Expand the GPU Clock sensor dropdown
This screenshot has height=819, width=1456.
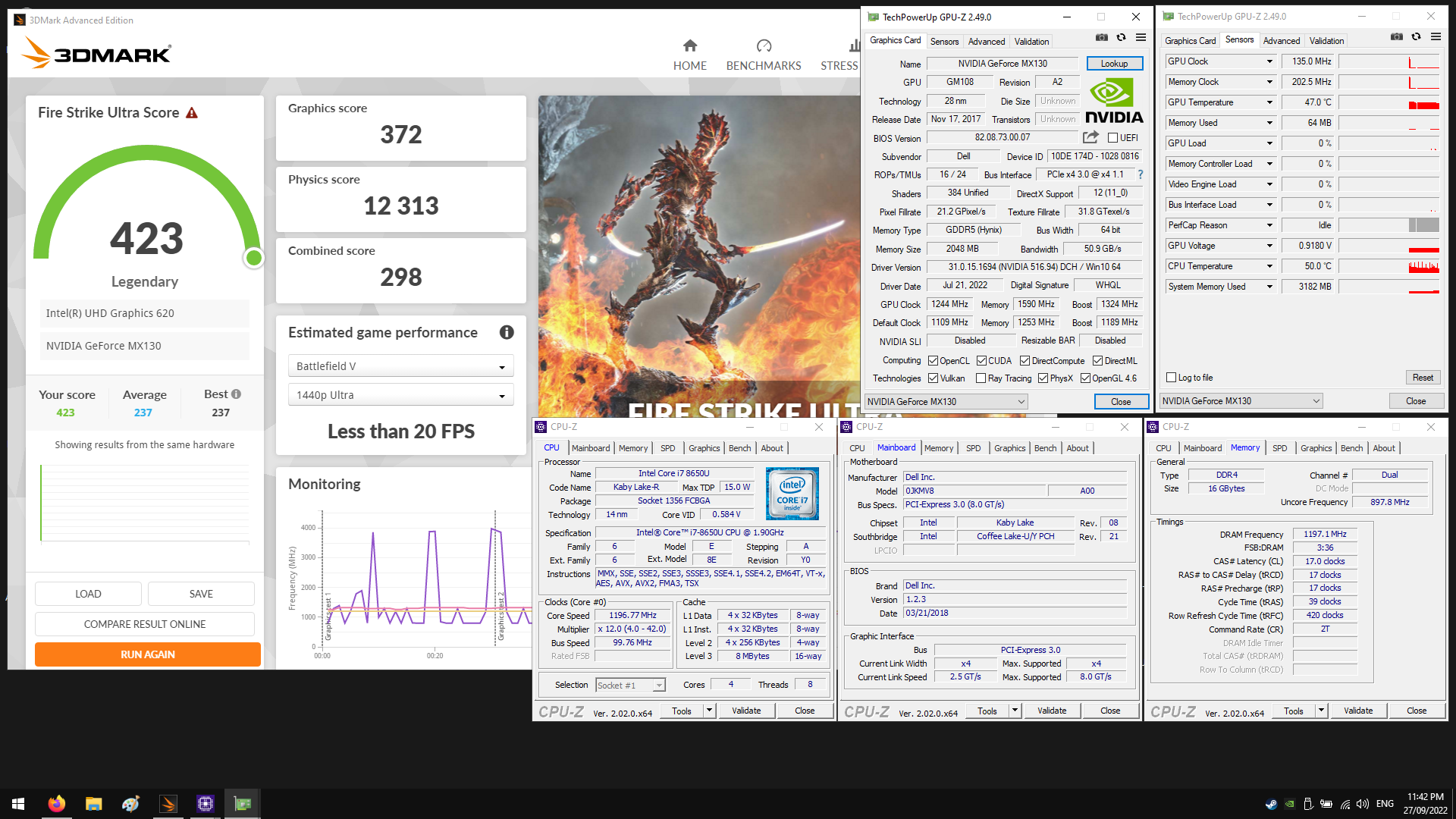coord(1269,61)
